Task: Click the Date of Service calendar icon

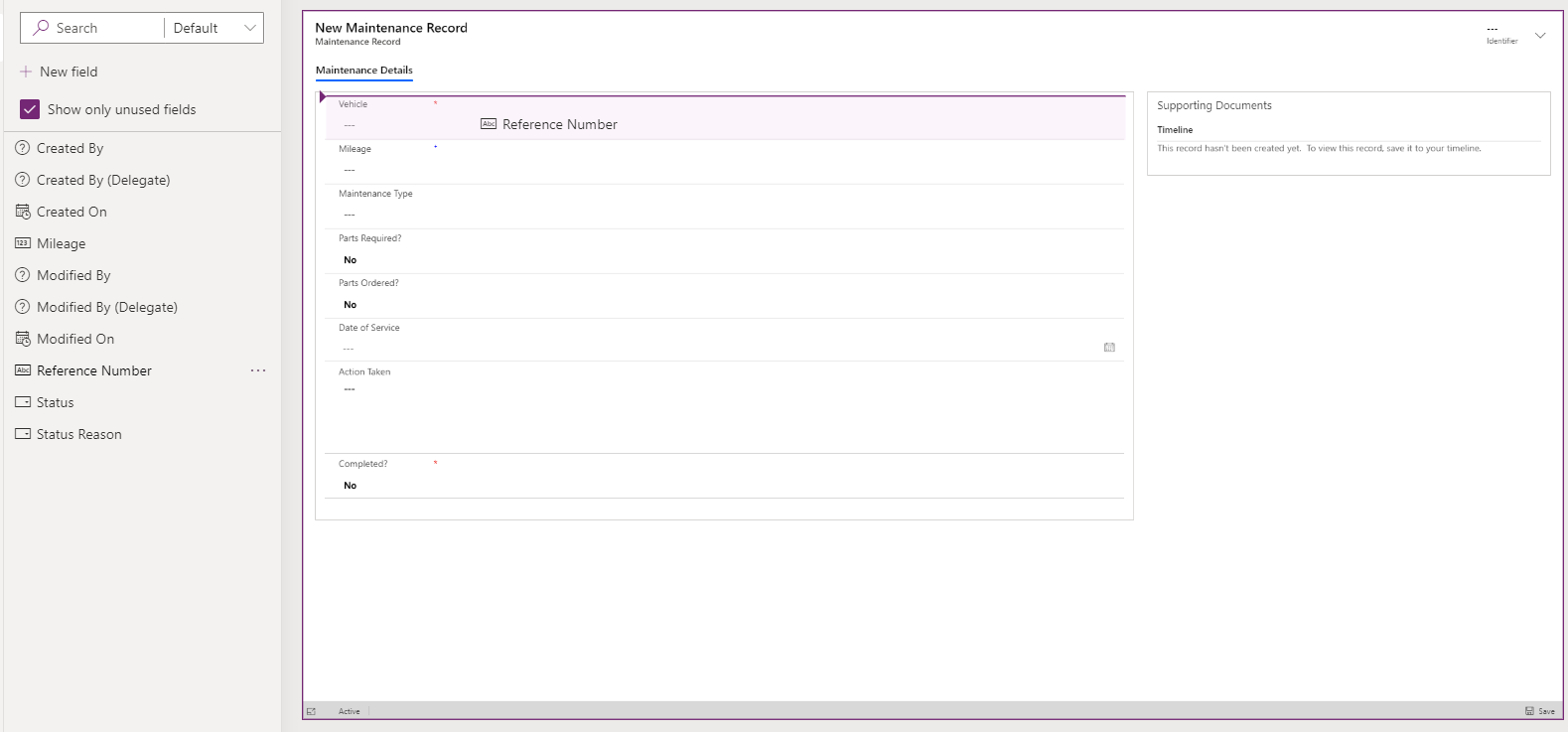Action: [1109, 348]
